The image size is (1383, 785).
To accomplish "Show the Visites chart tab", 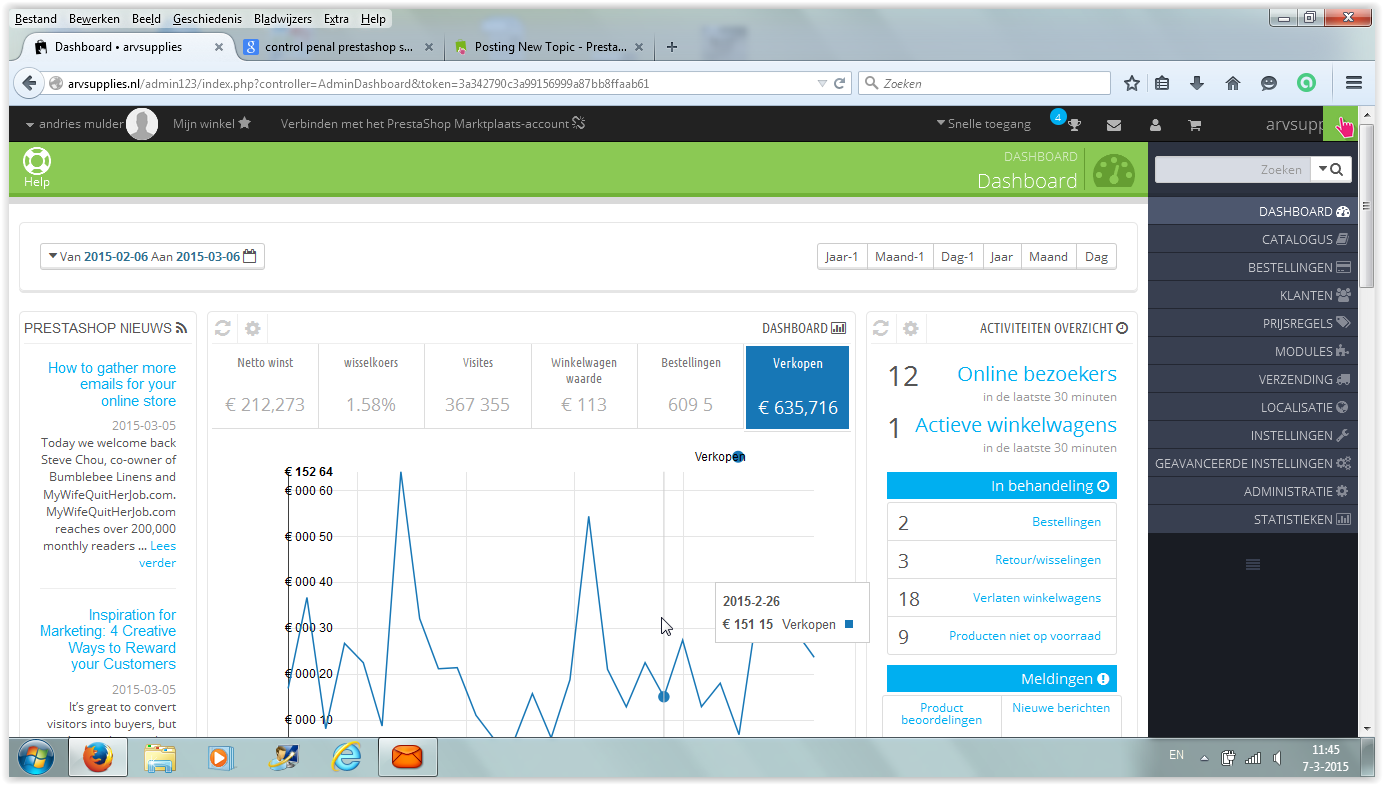I will tap(478, 386).
